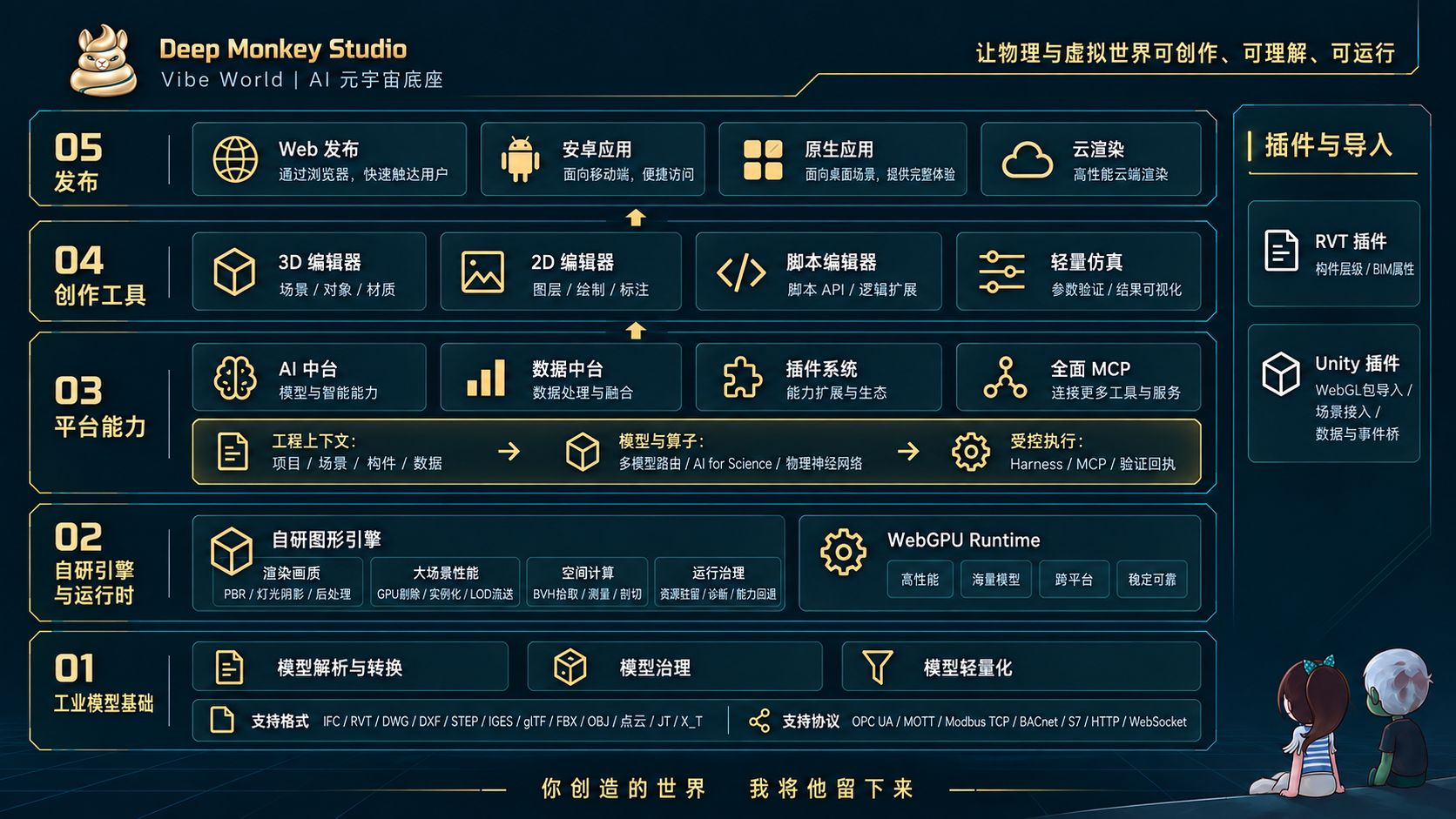1456x819 pixels.
Task: Click the gear icon next to 受控执行
Action: point(971,452)
